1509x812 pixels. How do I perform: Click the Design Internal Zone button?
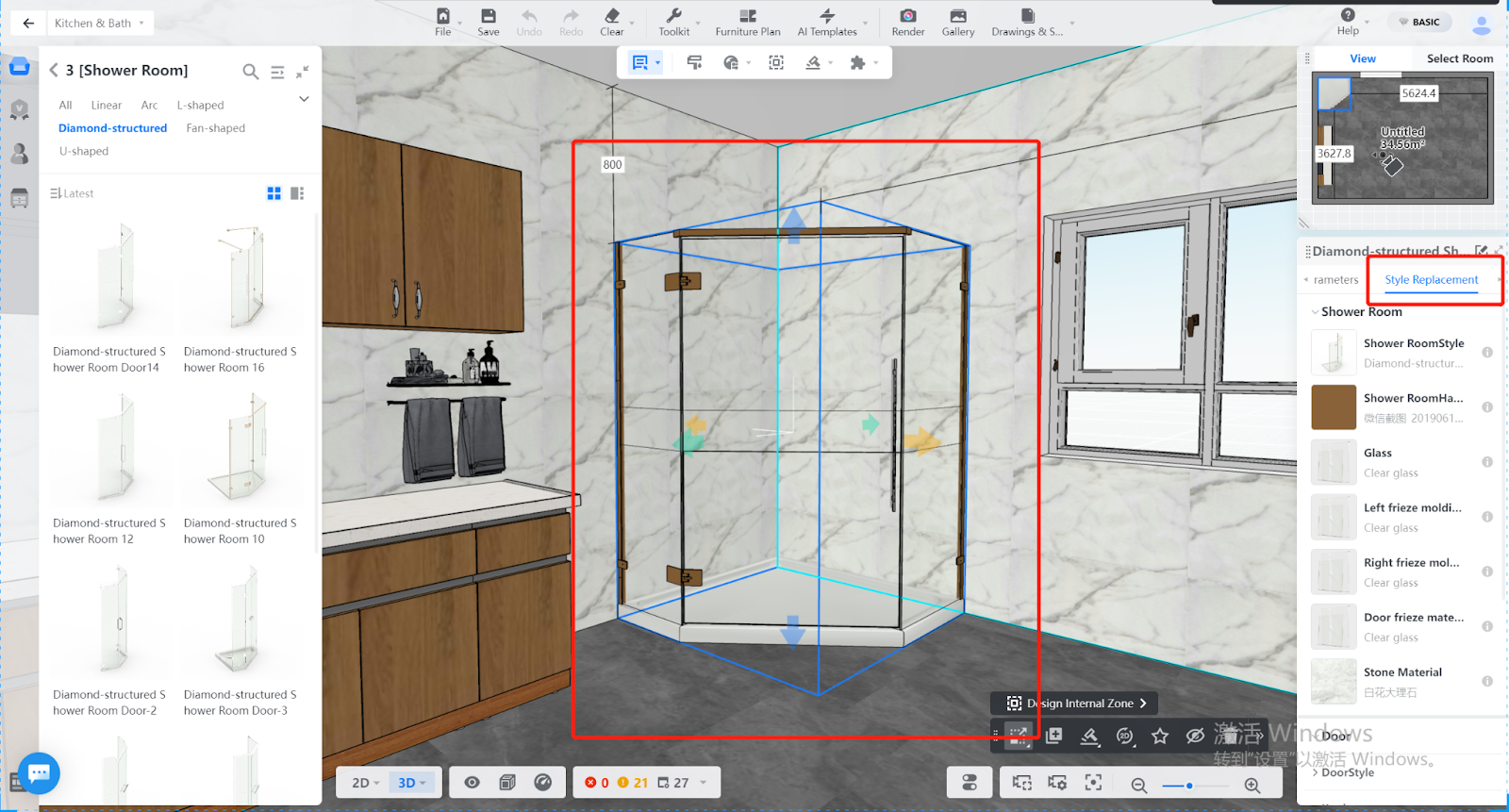tap(1075, 704)
